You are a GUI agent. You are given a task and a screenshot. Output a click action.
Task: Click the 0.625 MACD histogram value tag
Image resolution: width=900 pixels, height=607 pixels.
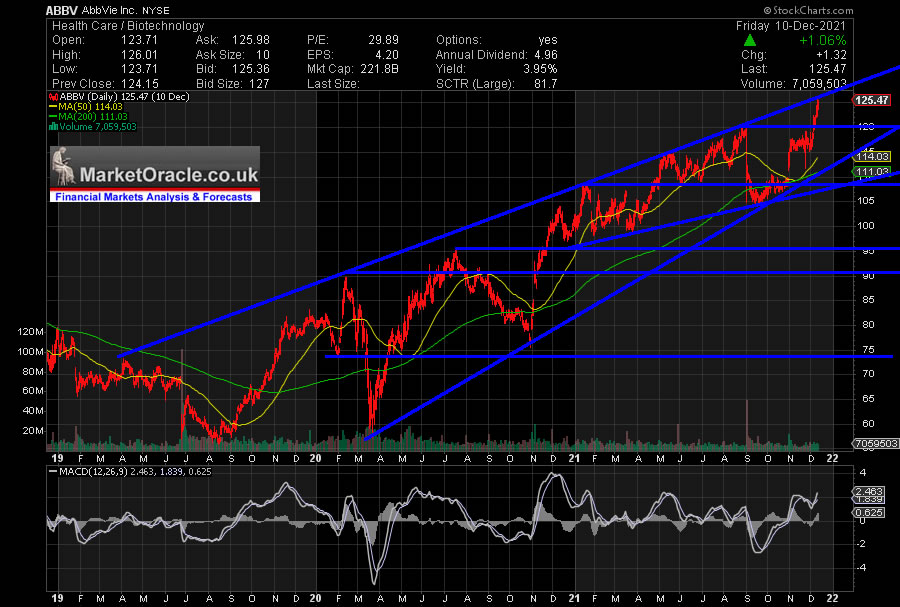point(869,512)
